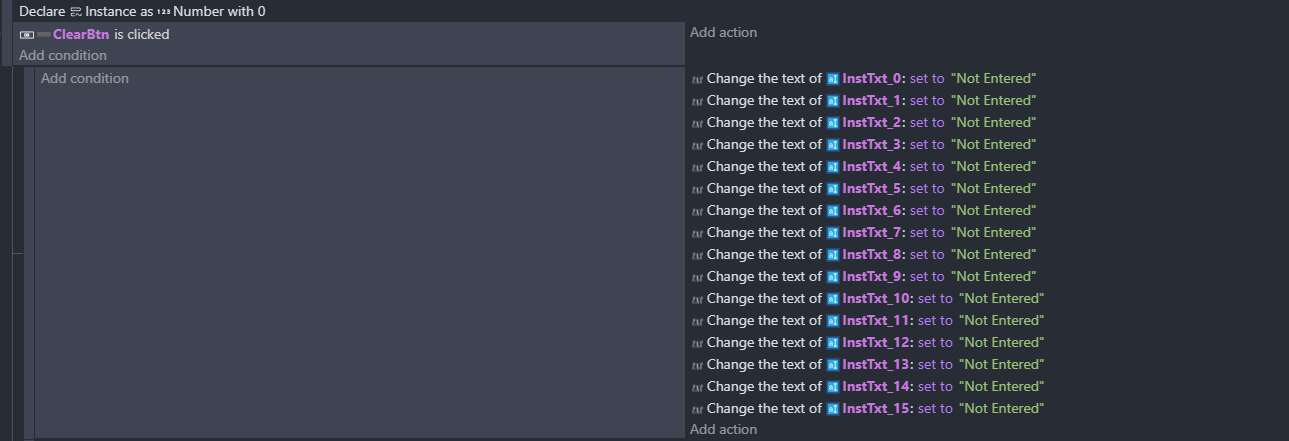This screenshot has width=1289, height=441.
Task: Click the InstTxt_5 text object icon
Action: 832,189
